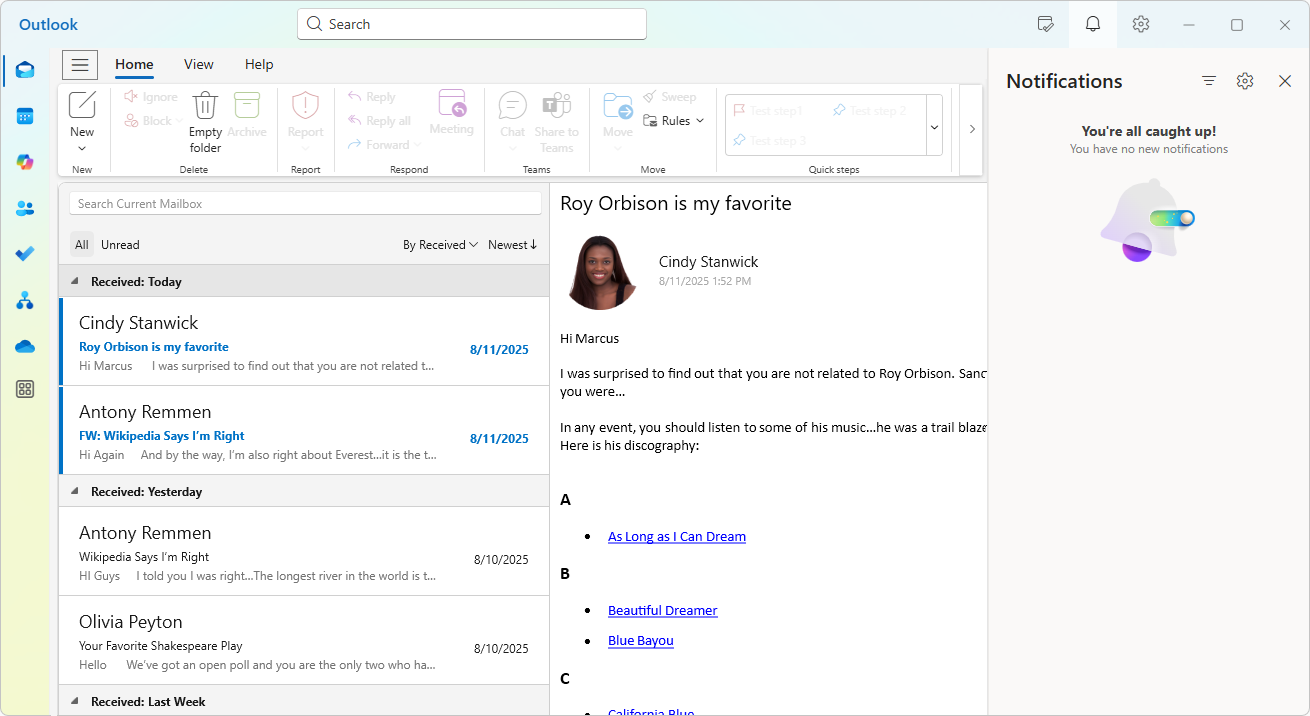Open Antony Remmen's 8/10/2025 email
Screen dimensions: 1310x716
coord(304,551)
